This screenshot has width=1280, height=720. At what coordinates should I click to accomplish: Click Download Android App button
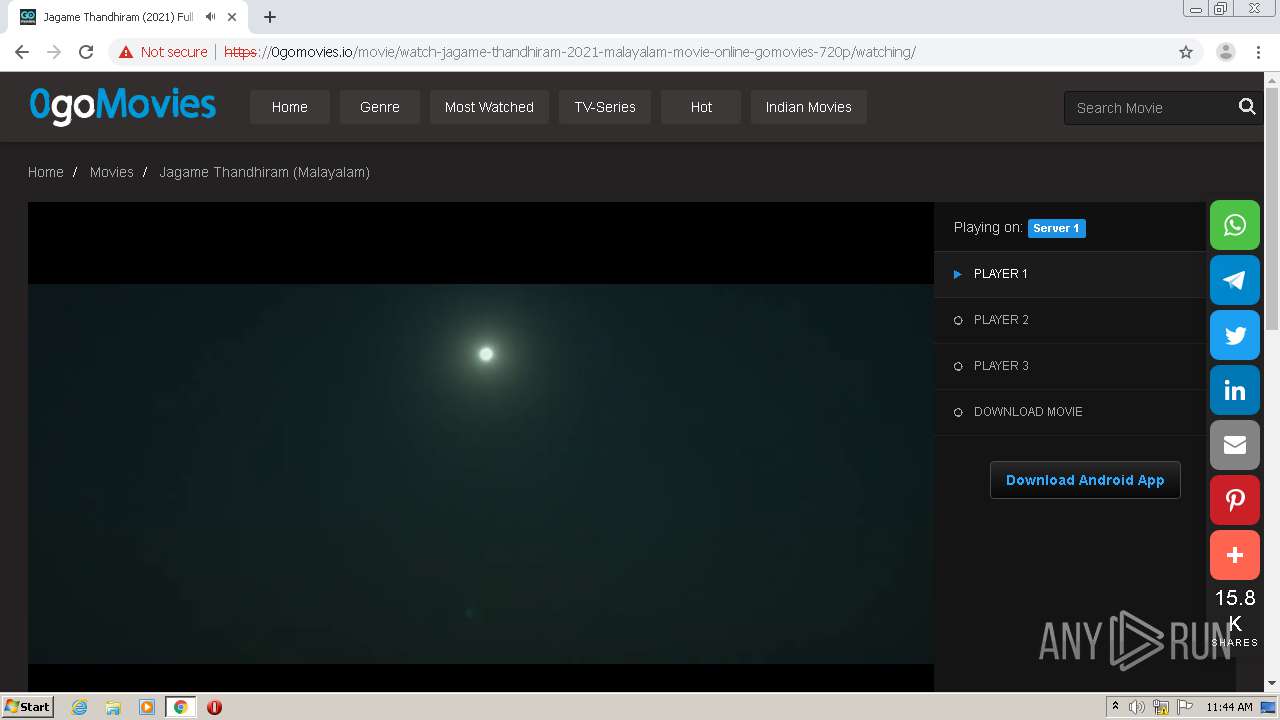click(x=1085, y=480)
